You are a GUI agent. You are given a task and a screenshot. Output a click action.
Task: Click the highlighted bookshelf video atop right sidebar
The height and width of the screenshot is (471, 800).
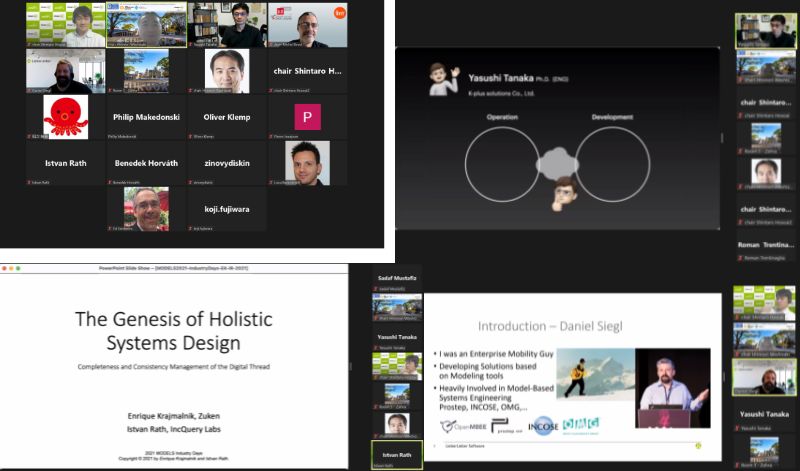(x=765, y=31)
